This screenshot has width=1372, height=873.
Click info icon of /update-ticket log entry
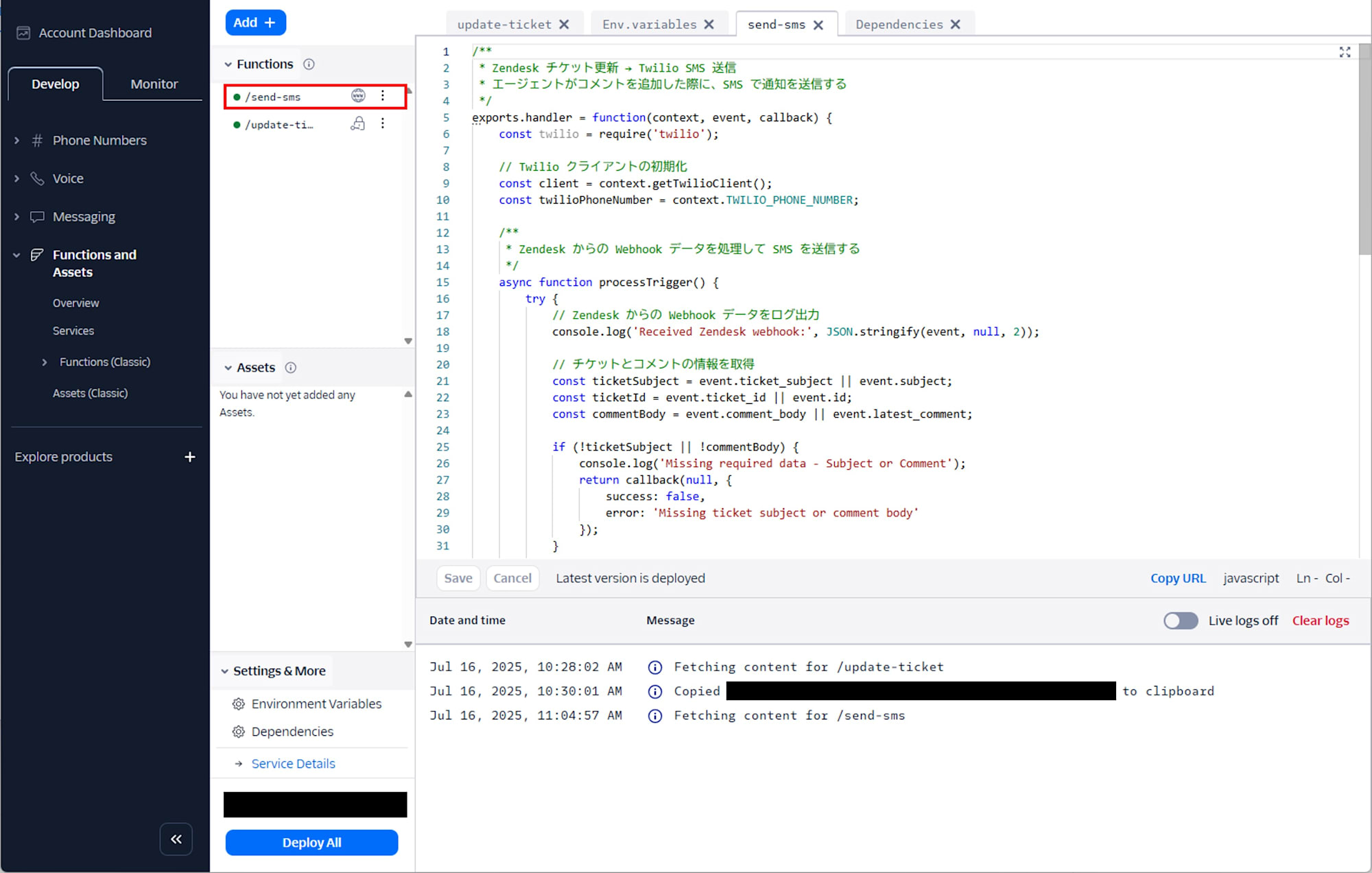click(655, 667)
